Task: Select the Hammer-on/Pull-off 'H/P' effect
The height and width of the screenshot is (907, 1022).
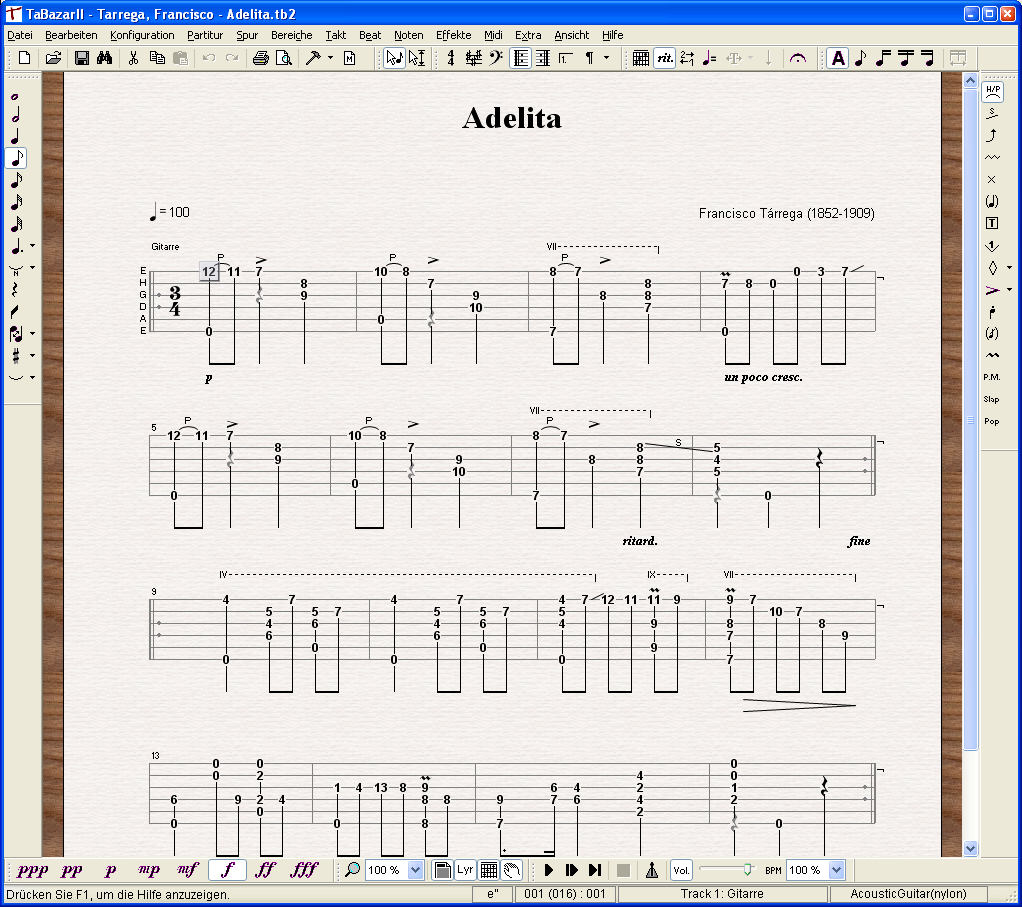Action: click(992, 91)
